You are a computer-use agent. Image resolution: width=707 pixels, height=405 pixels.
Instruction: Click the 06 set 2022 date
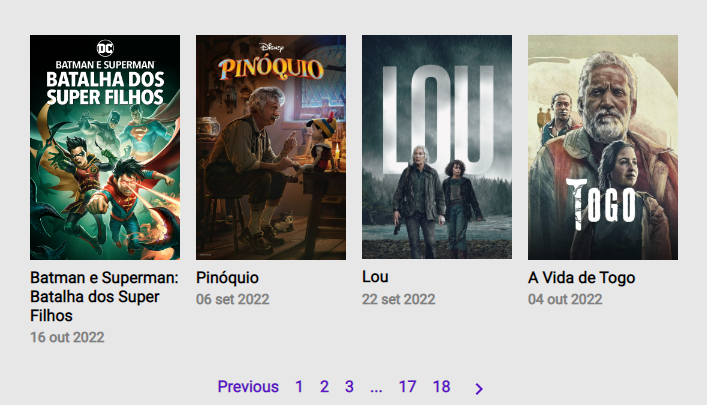point(233,299)
